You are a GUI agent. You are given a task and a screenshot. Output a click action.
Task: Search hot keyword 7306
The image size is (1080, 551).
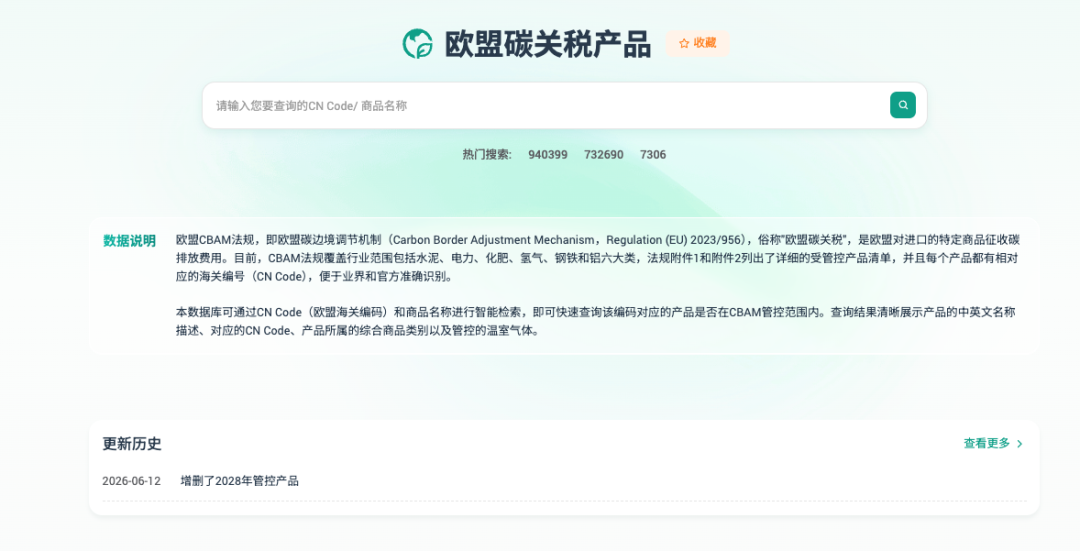653,155
